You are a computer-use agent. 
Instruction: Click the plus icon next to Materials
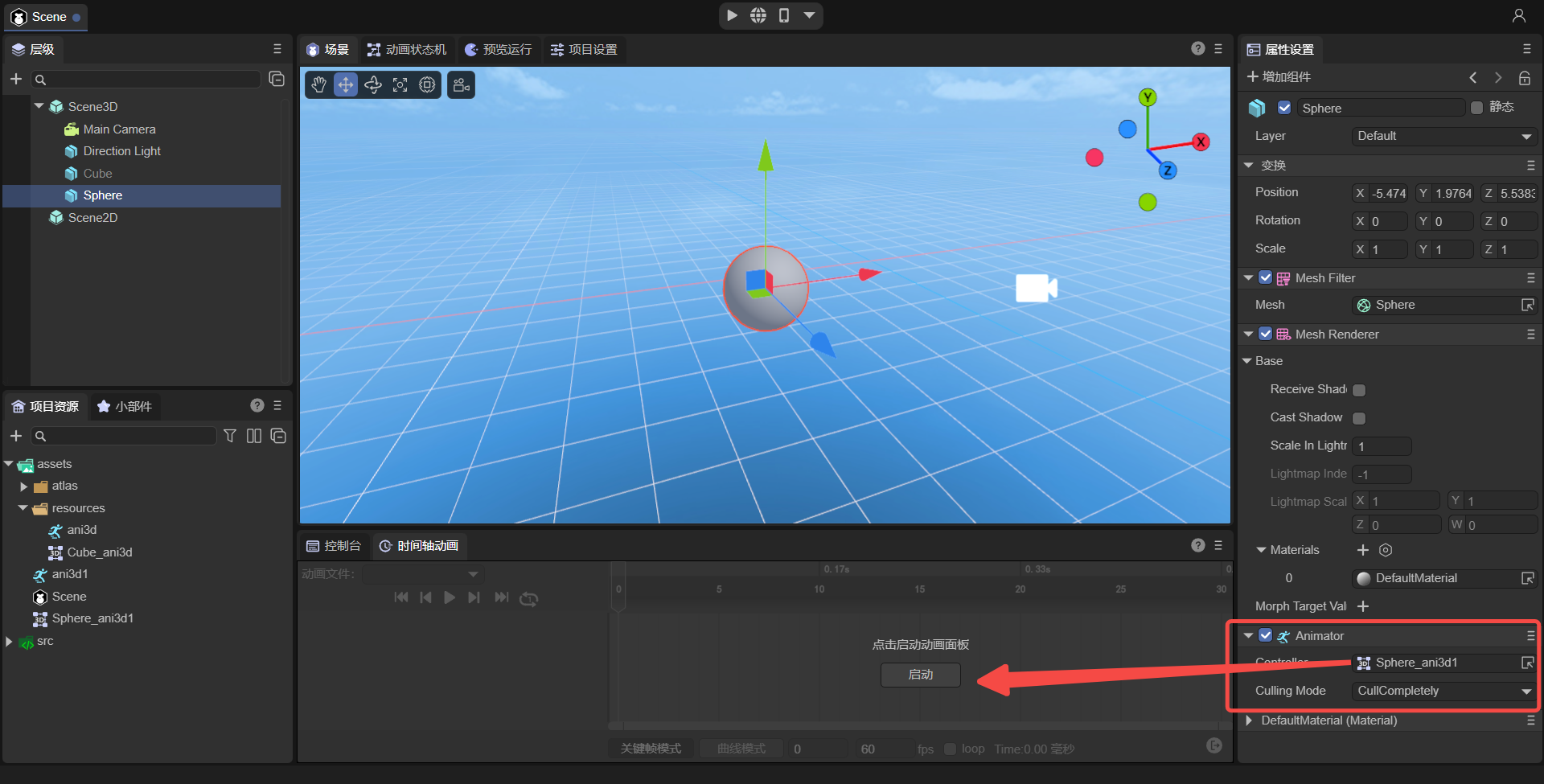[x=1362, y=550]
